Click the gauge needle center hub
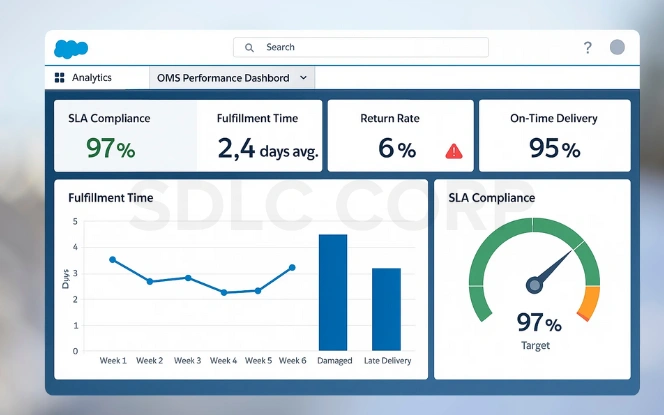This screenshot has height=415, width=664. (534, 285)
